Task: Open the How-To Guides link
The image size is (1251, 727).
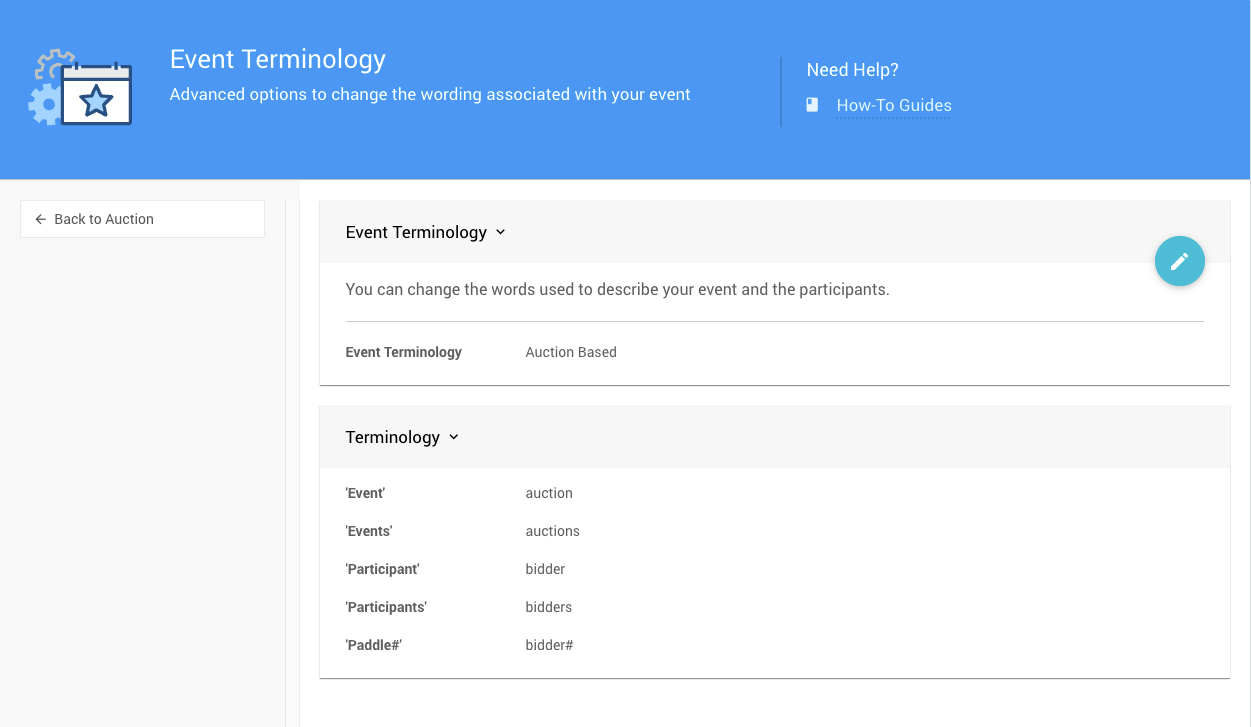Action: (893, 105)
